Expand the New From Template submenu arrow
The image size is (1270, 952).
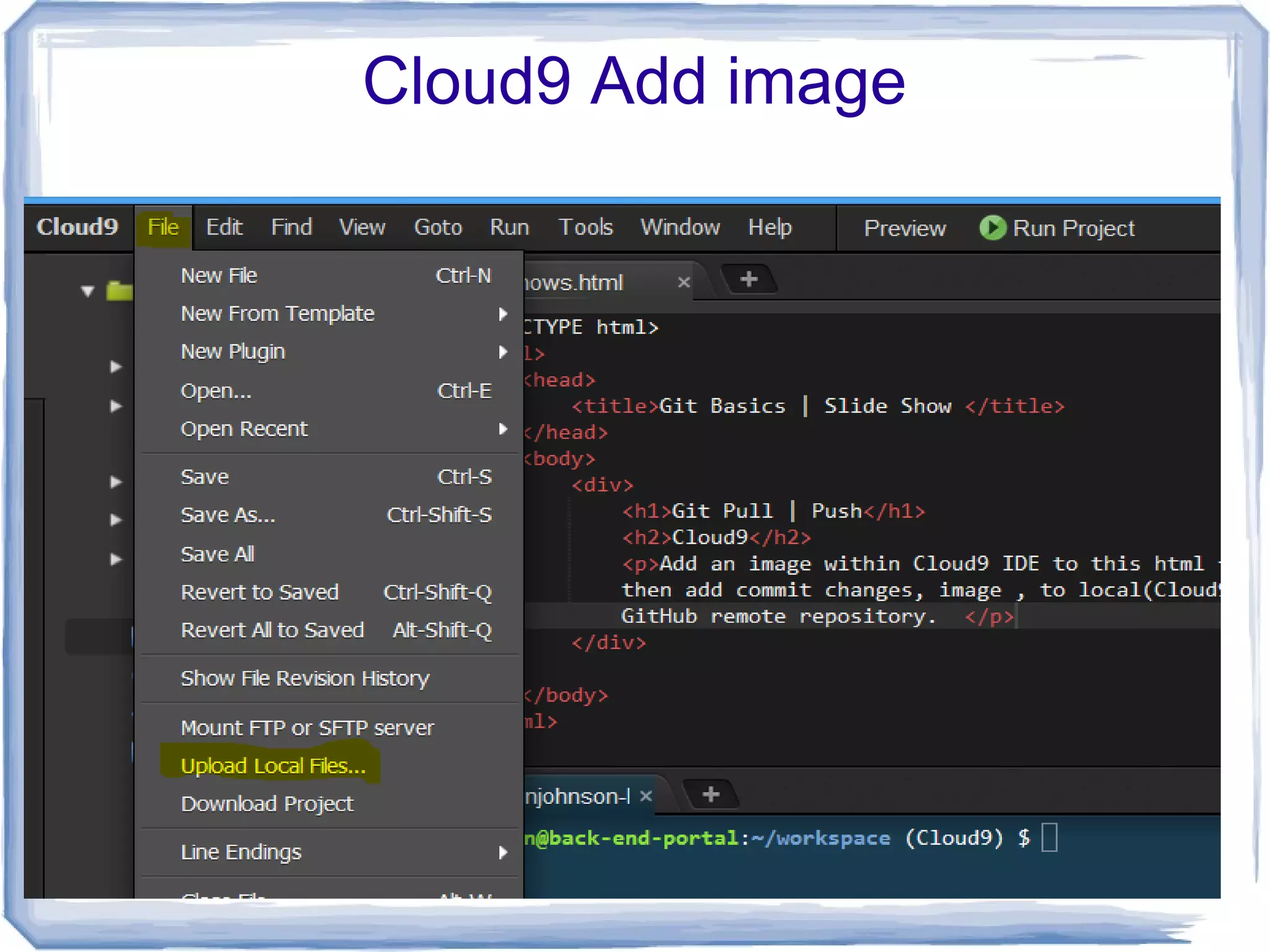(503, 314)
